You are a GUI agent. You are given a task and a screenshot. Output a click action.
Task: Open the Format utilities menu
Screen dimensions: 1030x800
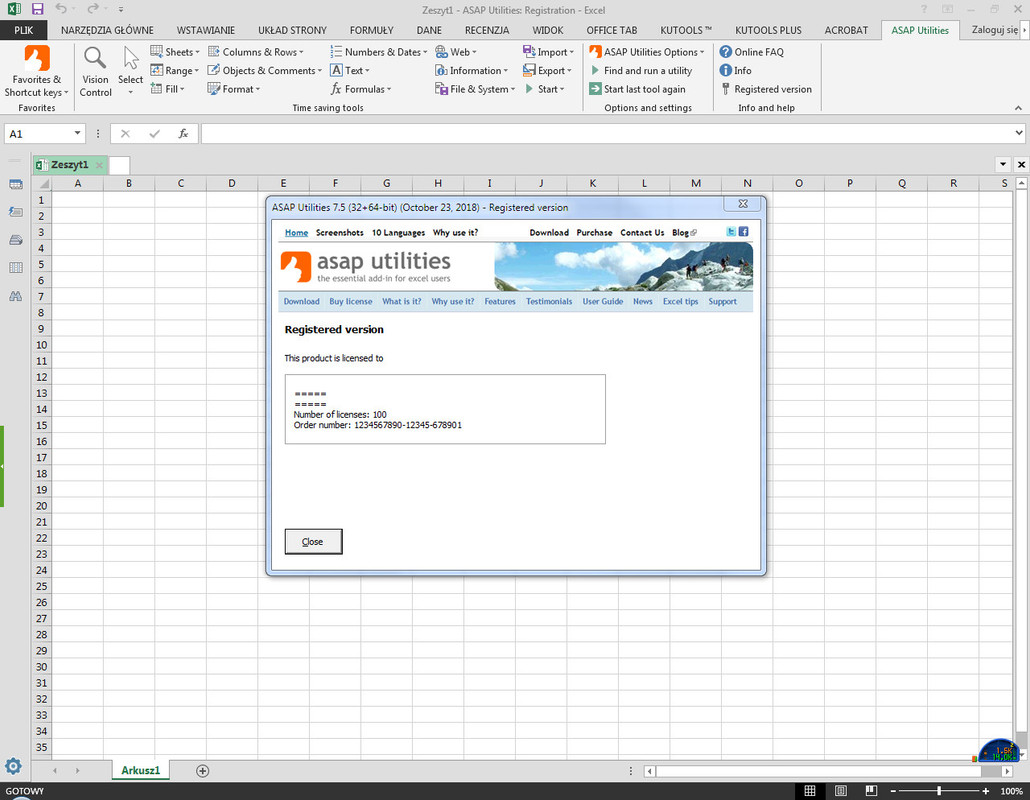pos(234,89)
